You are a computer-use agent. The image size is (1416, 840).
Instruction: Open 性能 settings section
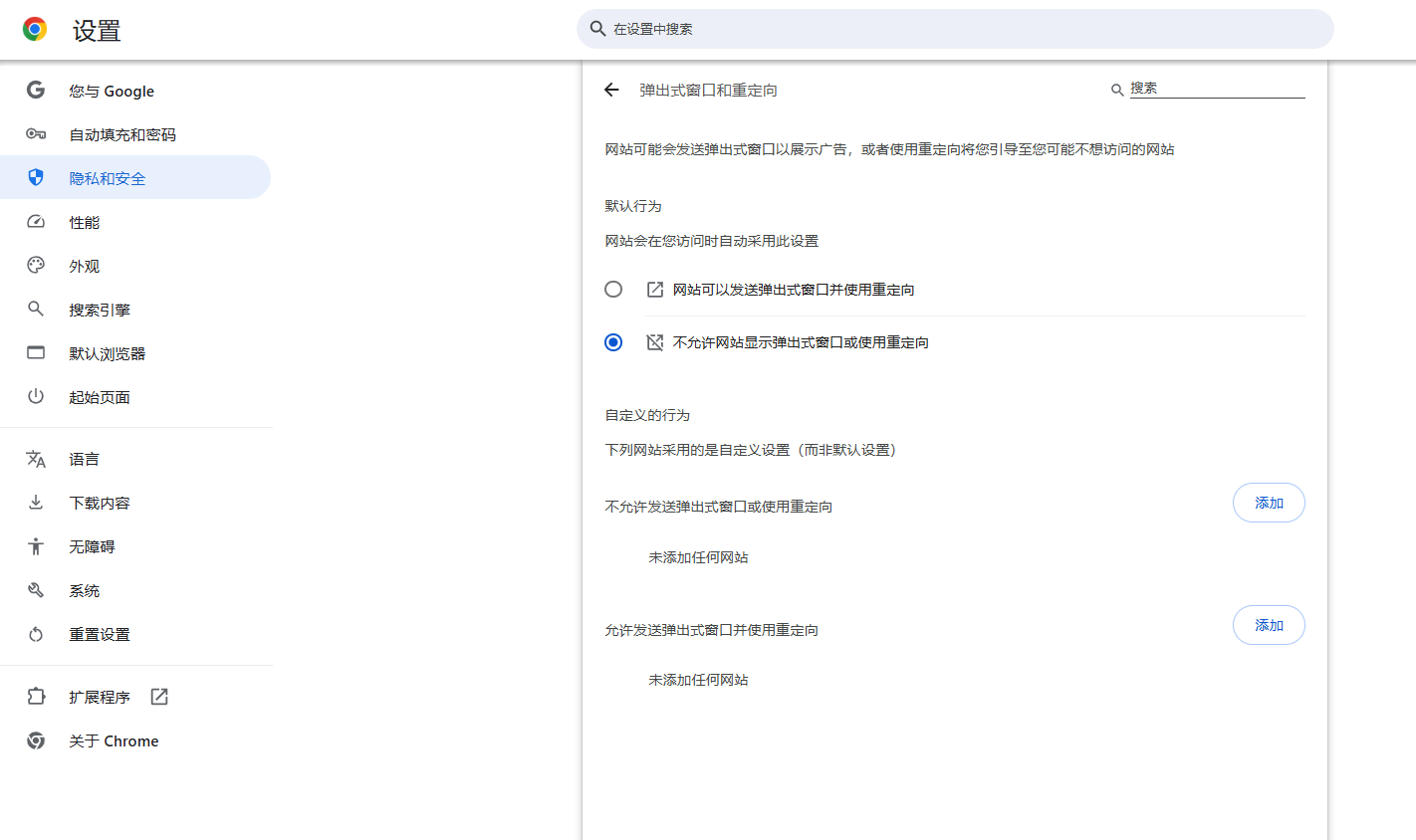tap(135, 222)
